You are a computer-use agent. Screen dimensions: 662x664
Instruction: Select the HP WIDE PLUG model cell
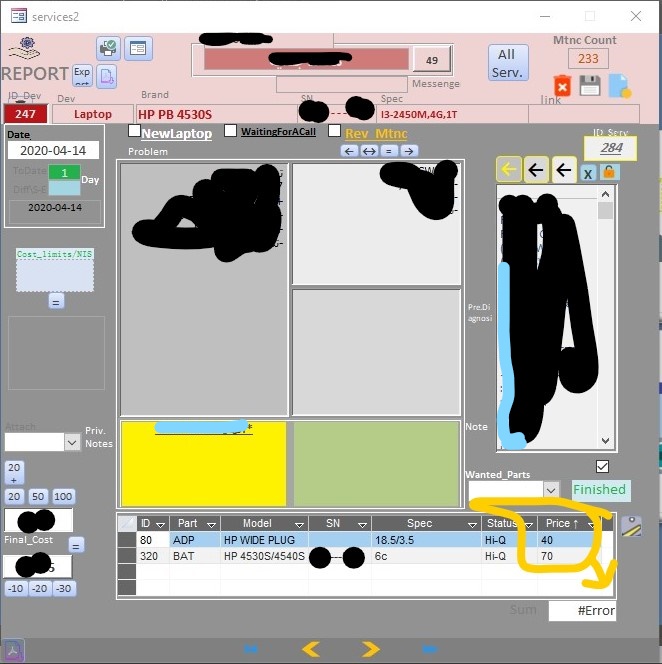(x=266, y=540)
